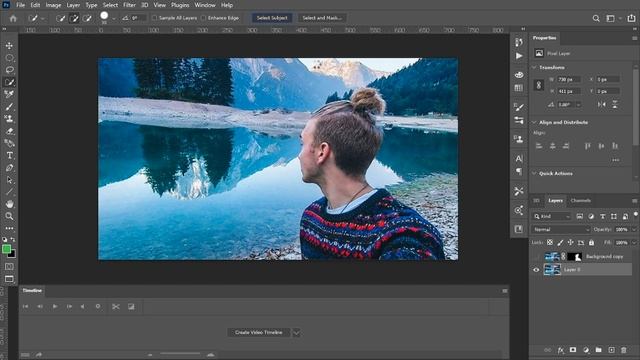This screenshot has height=360, width=640.
Task: Click the Search magnifier icon at top right
Action: pyautogui.click(x=596, y=18)
